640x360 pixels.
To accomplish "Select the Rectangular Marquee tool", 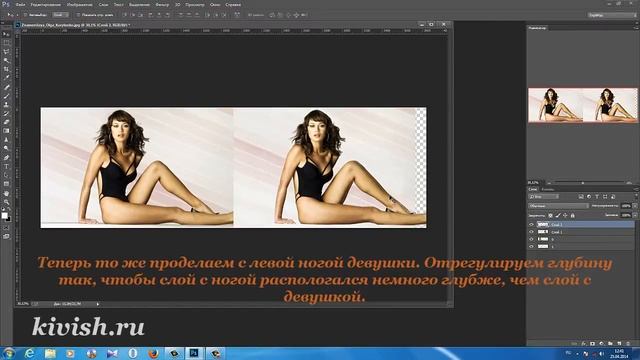I will 6,43.
